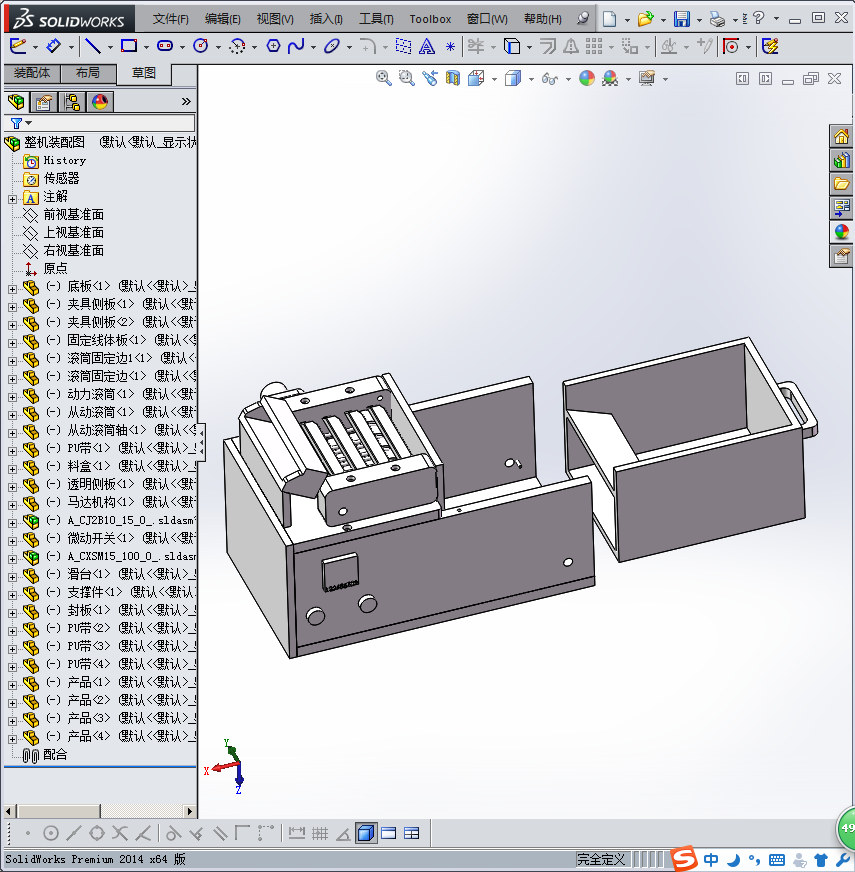Open the DisplayManager tab icon
The height and width of the screenshot is (872, 855).
tap(100, 102)
